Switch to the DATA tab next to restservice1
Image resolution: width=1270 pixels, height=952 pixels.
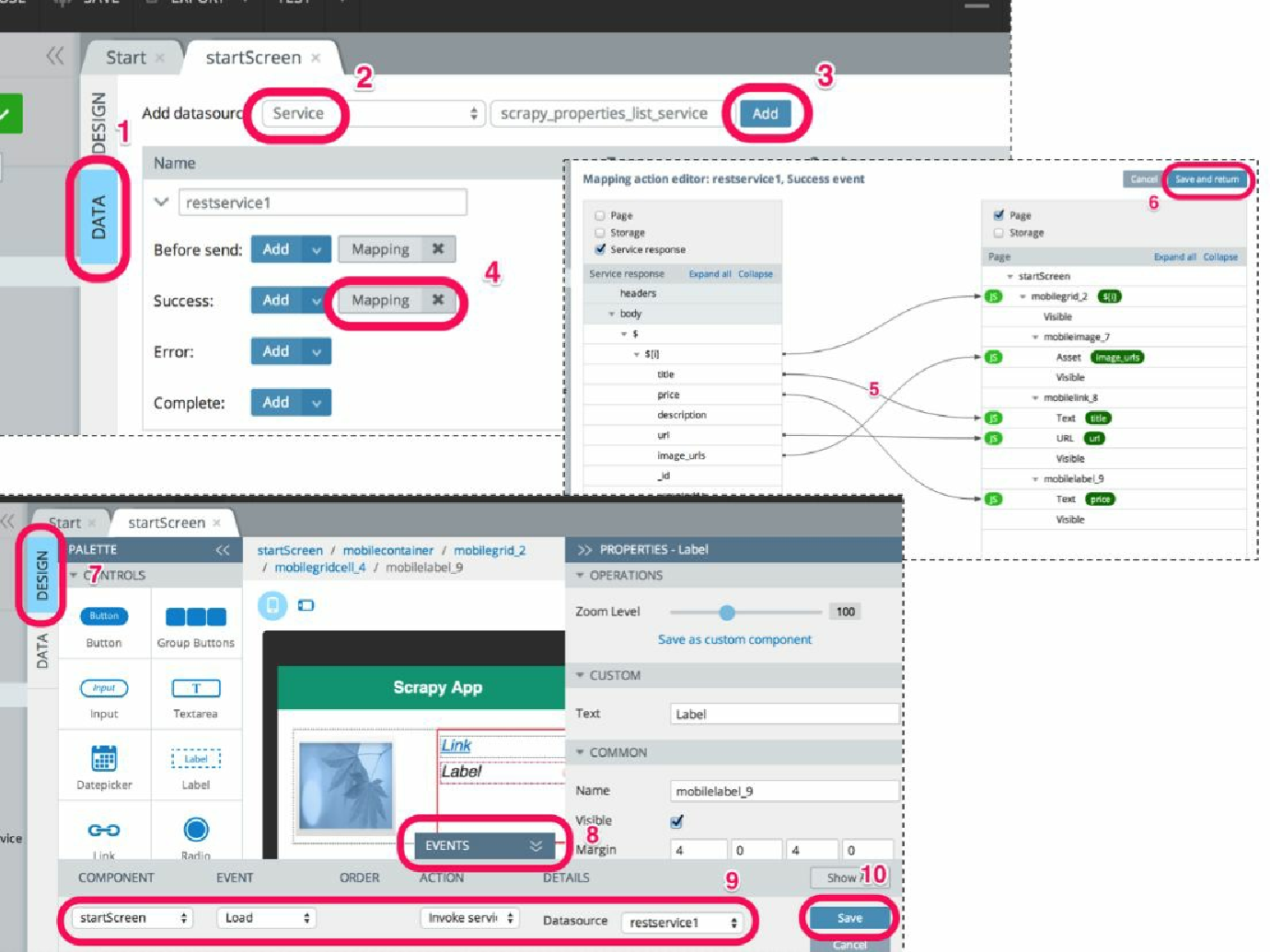point(98,218)
